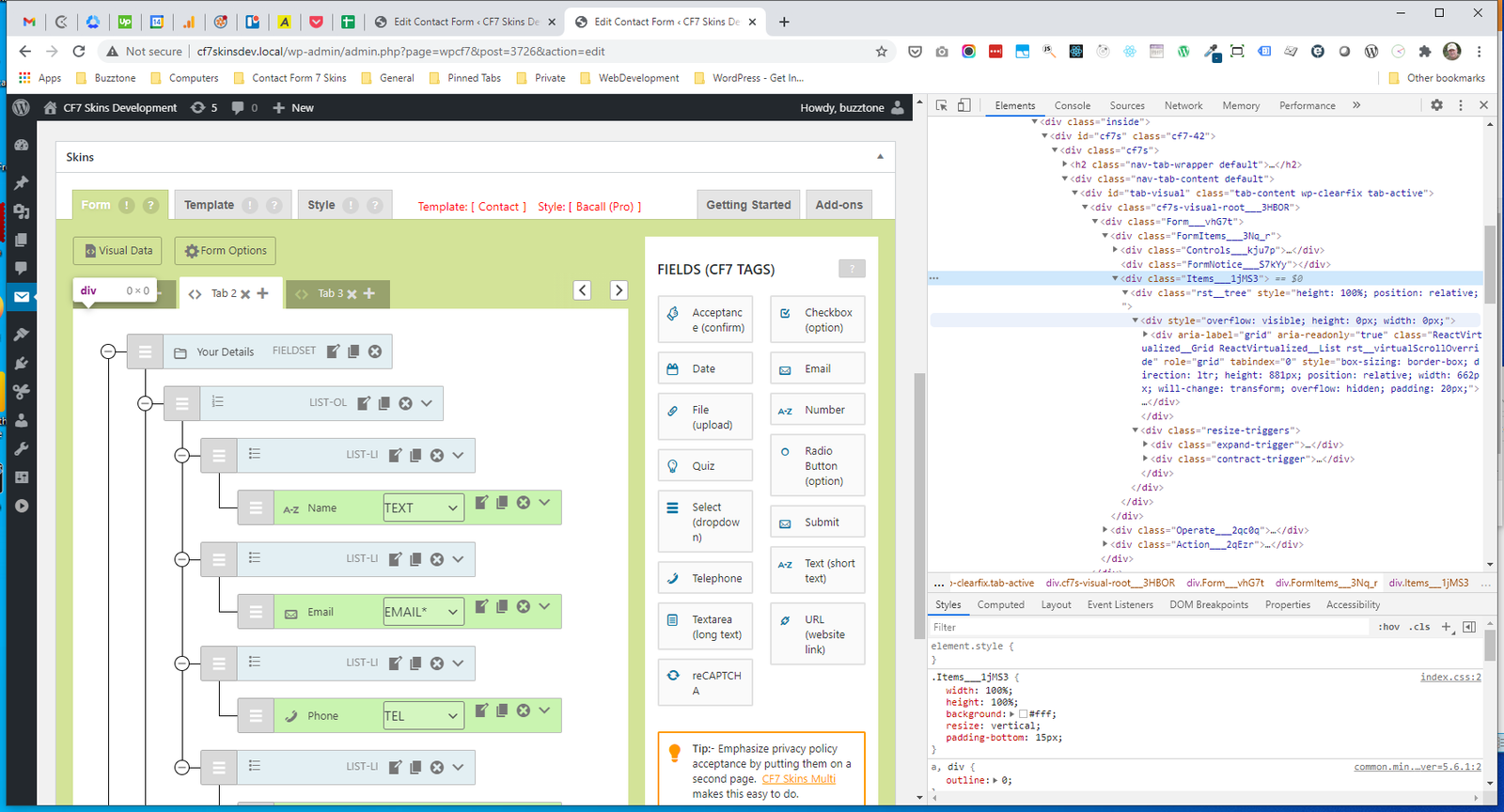Collapse the LIST-OL tree node
Image resolution: width=1504 pixels, height=812 pixels.
click(145, 403)
